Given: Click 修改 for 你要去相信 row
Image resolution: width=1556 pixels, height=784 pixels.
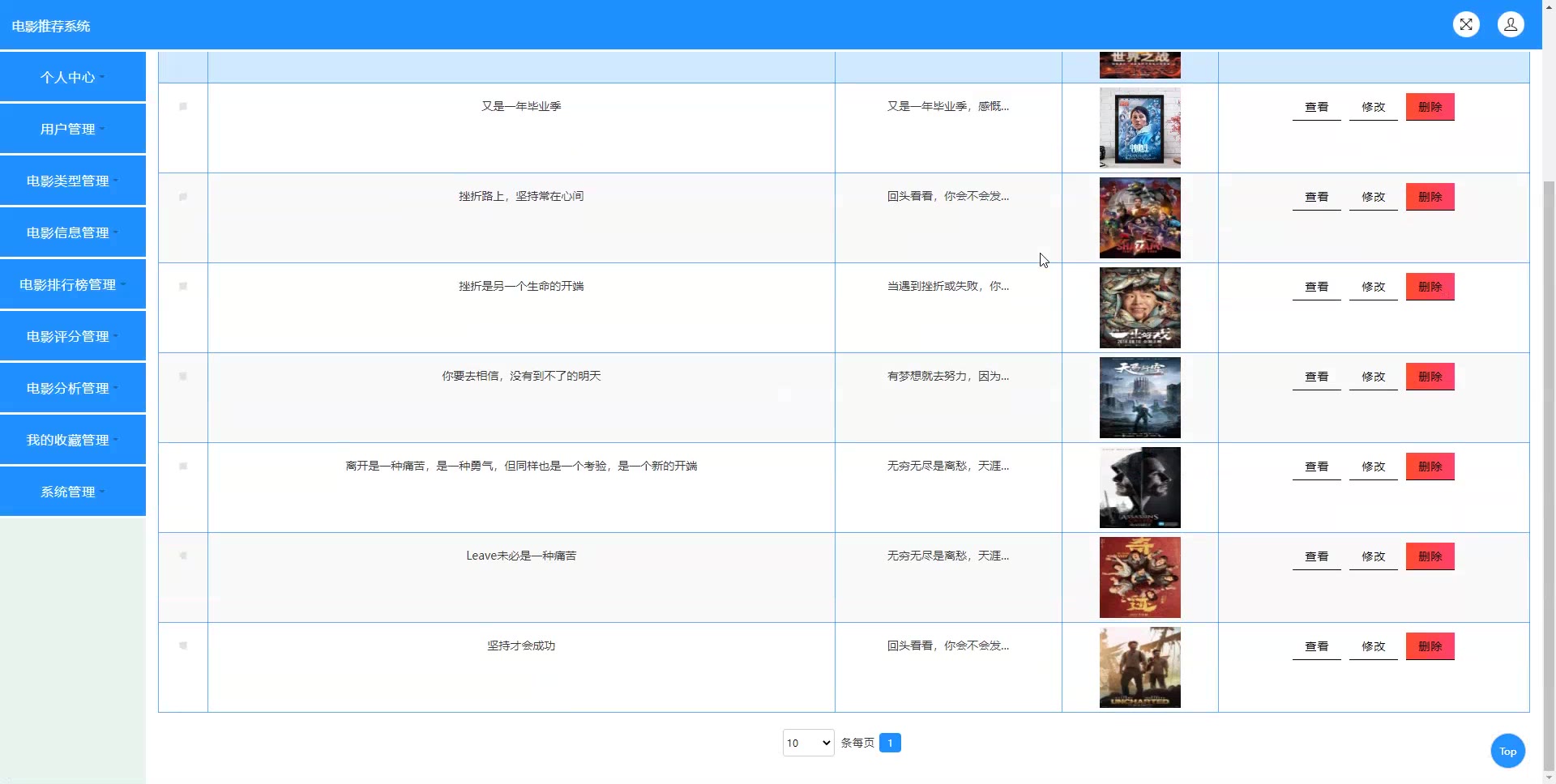Looking at the screenshot, I should [x=1373, y=377].
